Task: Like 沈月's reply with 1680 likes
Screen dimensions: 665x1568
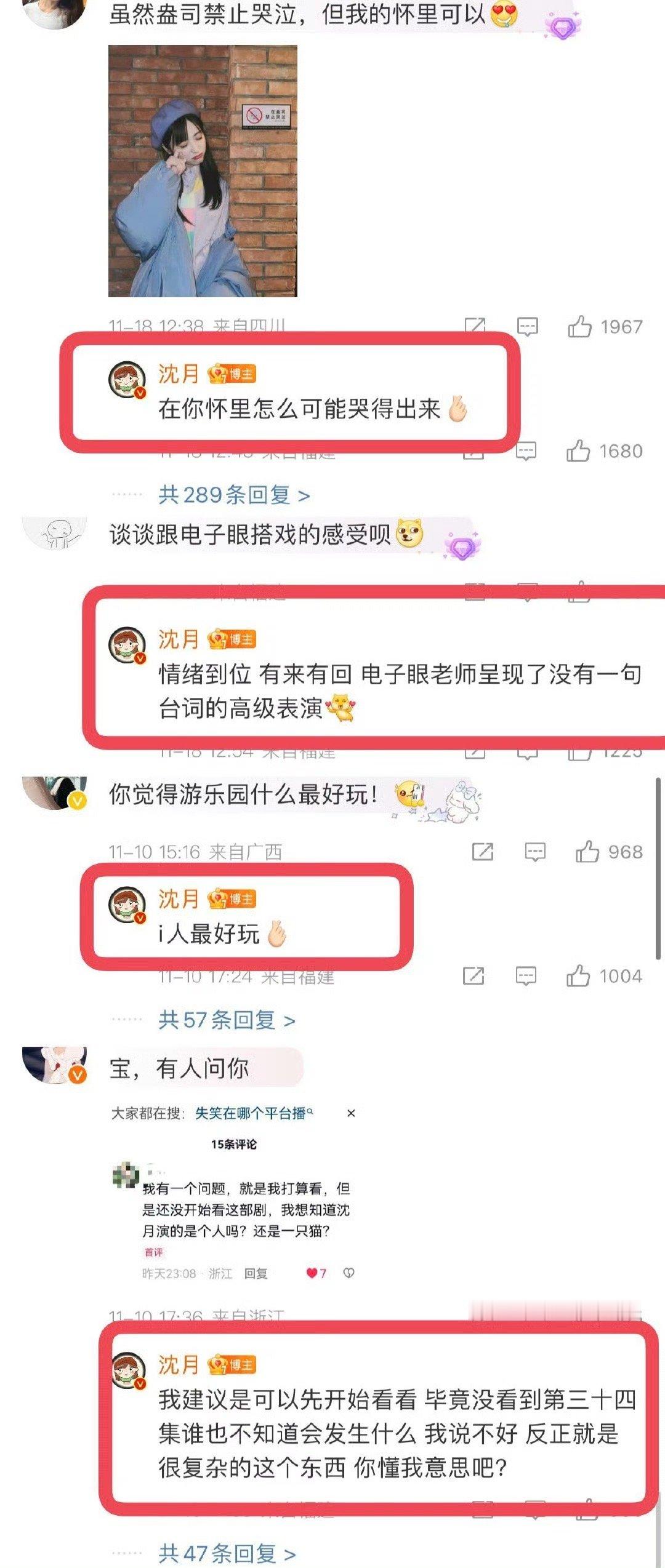Action: click(x=578, y=451)
